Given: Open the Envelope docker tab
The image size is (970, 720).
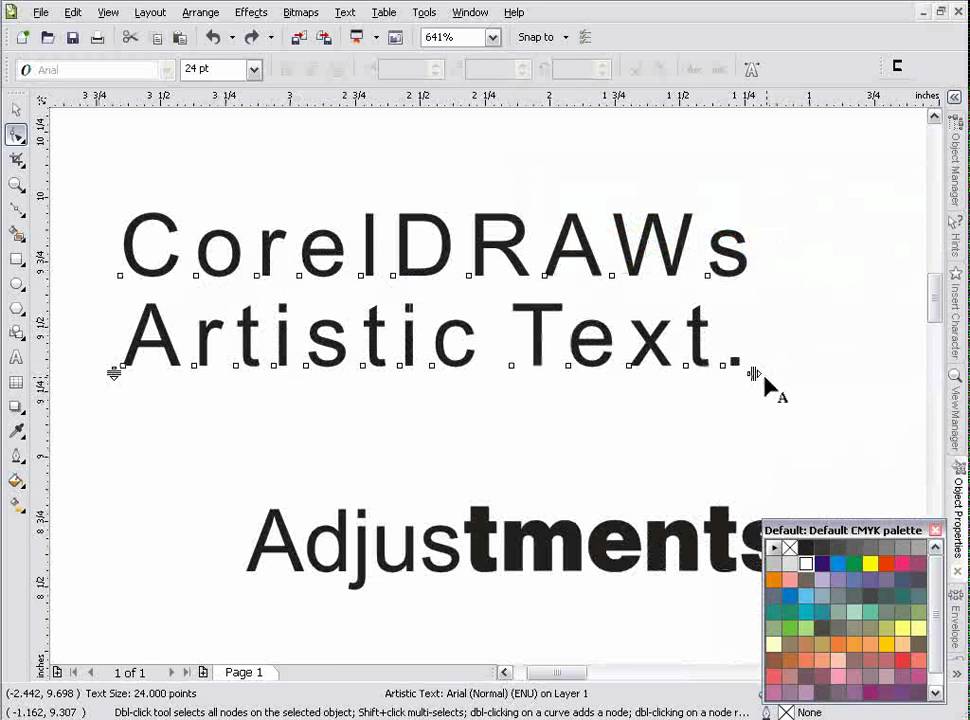Looking at the screenshot, I should (x=958, y=619).
